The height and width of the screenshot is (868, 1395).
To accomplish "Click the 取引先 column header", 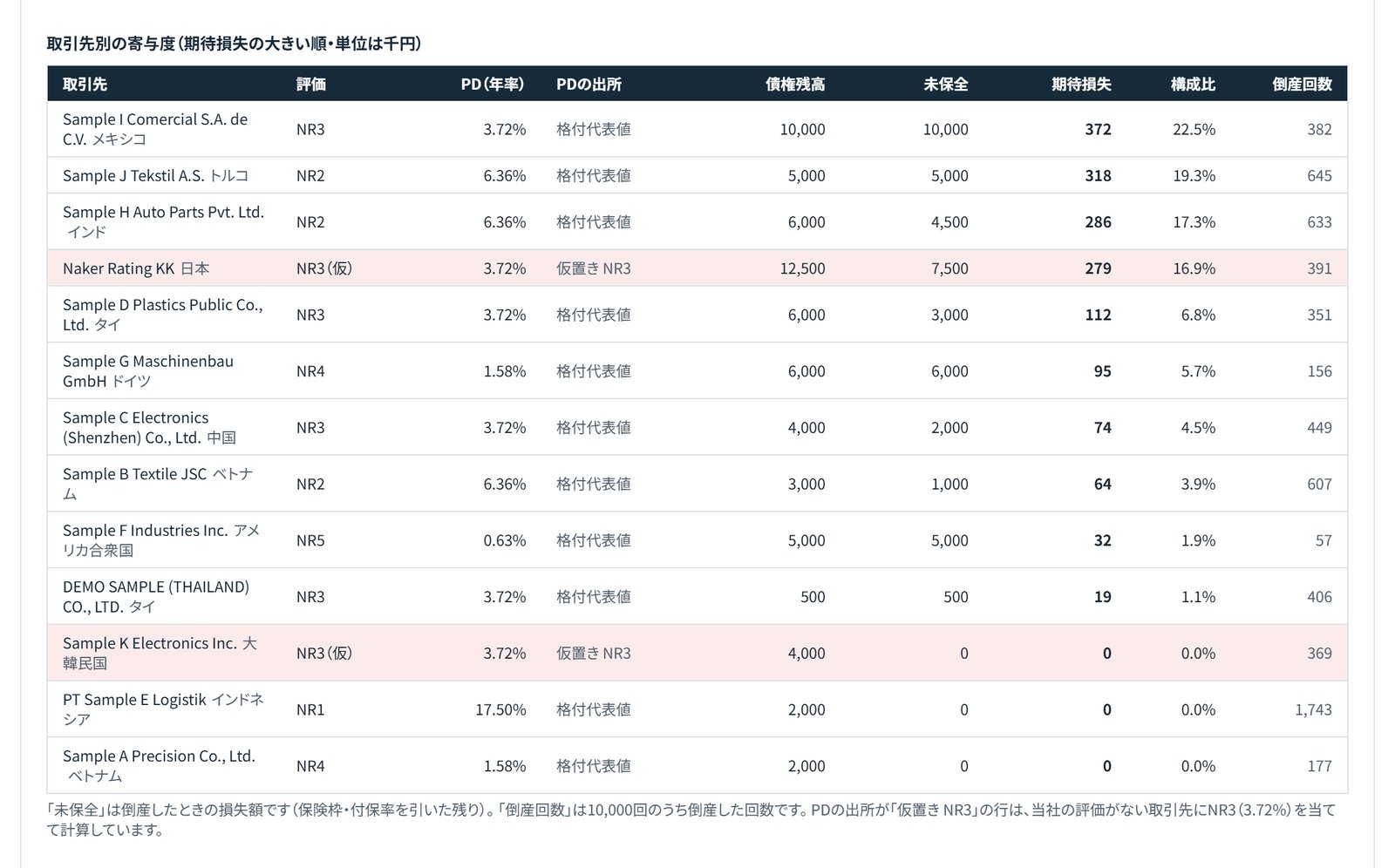I will (85, 85).
